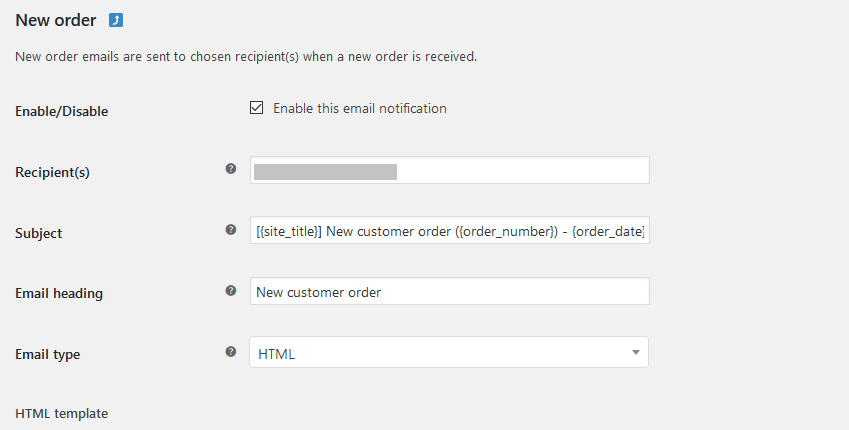
Task: Click the New order page heading
Action: [56, 21]
